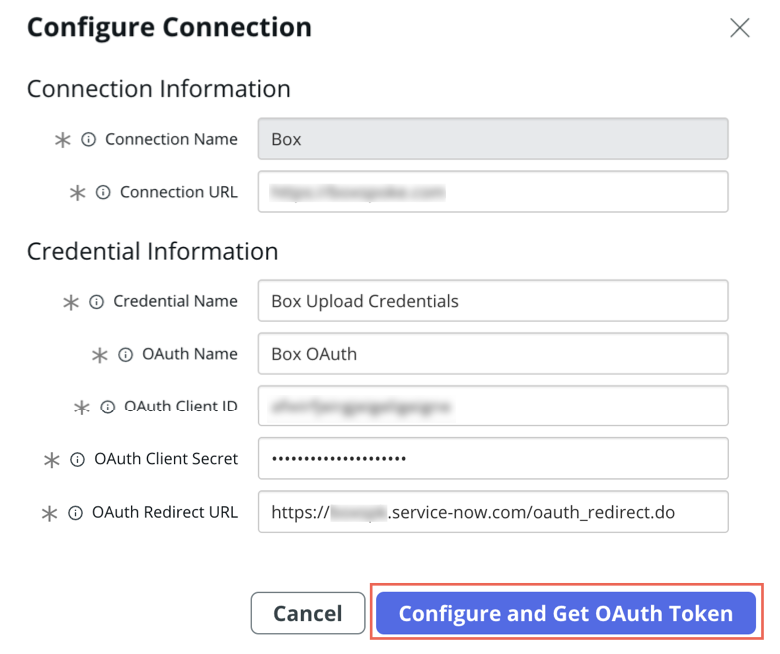
Task: Click the Connection Name label
Action: click(x=171, y=139)
